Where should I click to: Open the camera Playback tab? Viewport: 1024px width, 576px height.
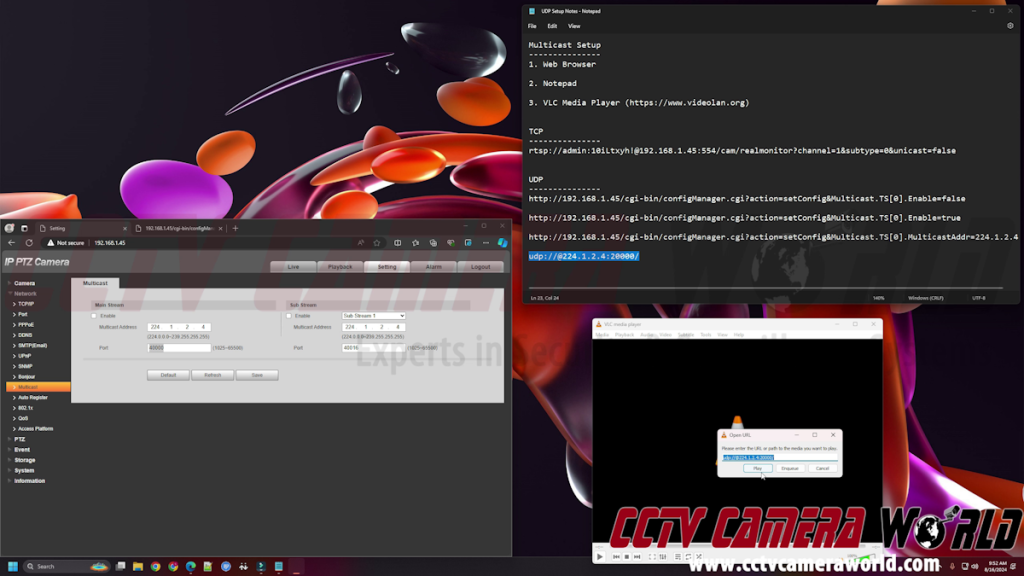click(x=340, y=266)
